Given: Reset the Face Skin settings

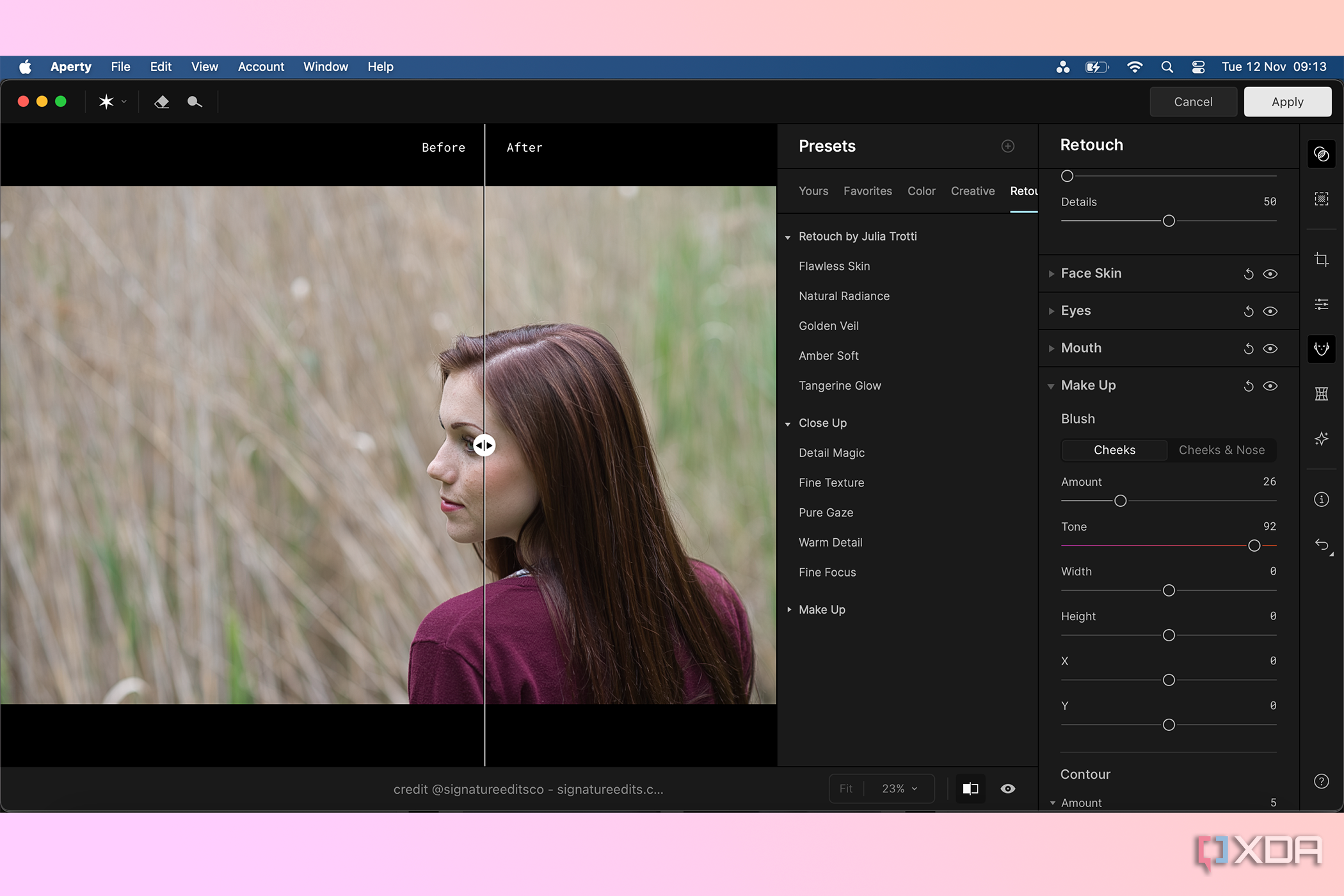Looking at the screenshot, I should click(1248, 274).
